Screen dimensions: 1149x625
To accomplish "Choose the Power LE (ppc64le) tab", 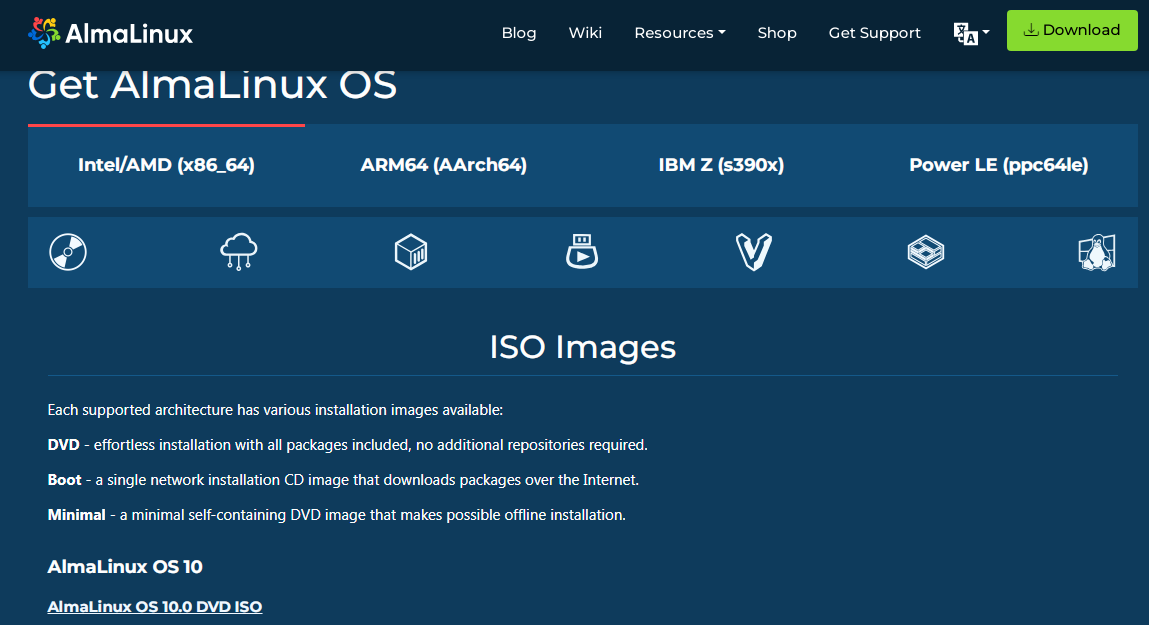I will [998, 165].
